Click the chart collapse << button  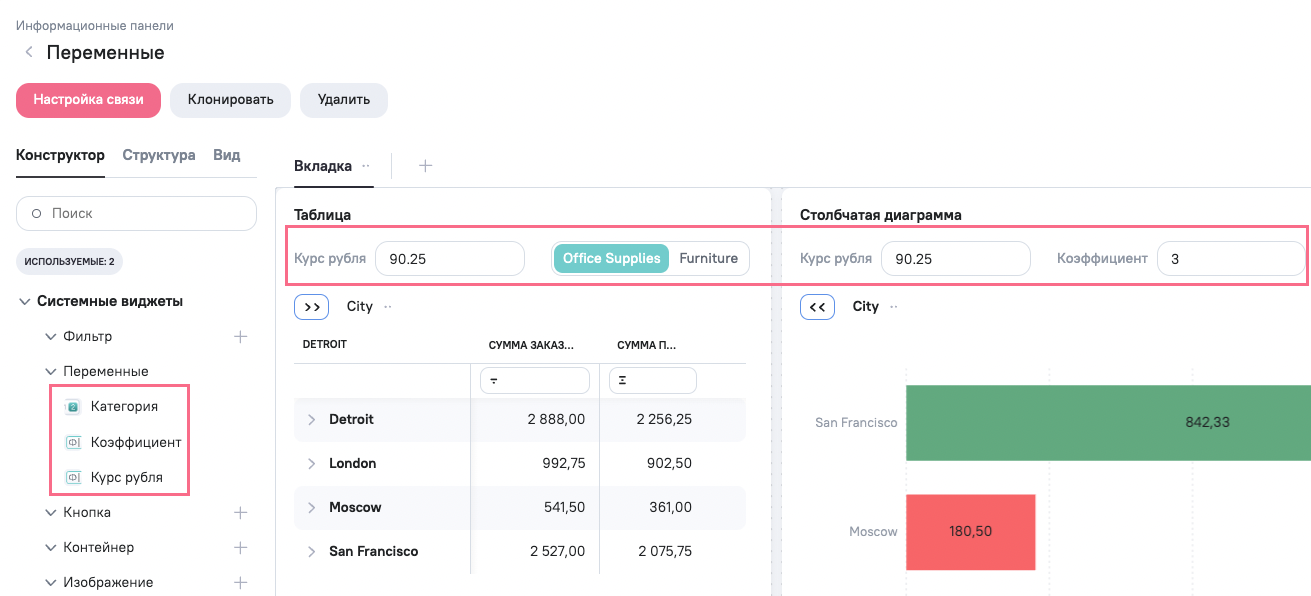[x=817, y=307]
